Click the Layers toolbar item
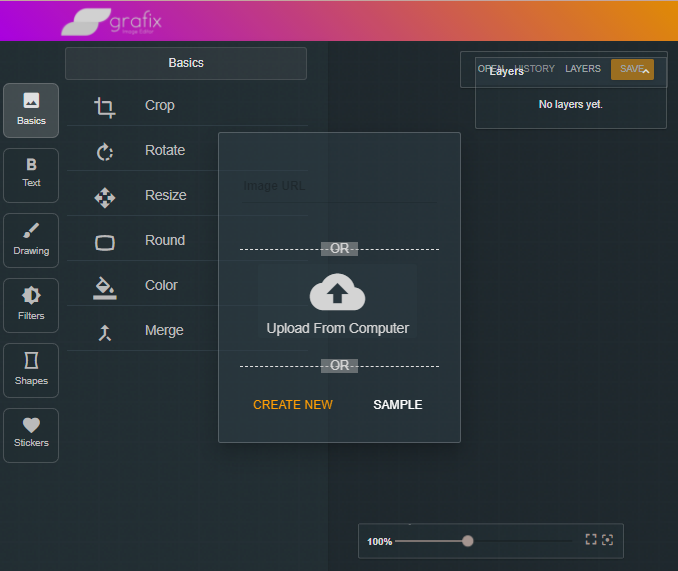 [x=583, y=69]
